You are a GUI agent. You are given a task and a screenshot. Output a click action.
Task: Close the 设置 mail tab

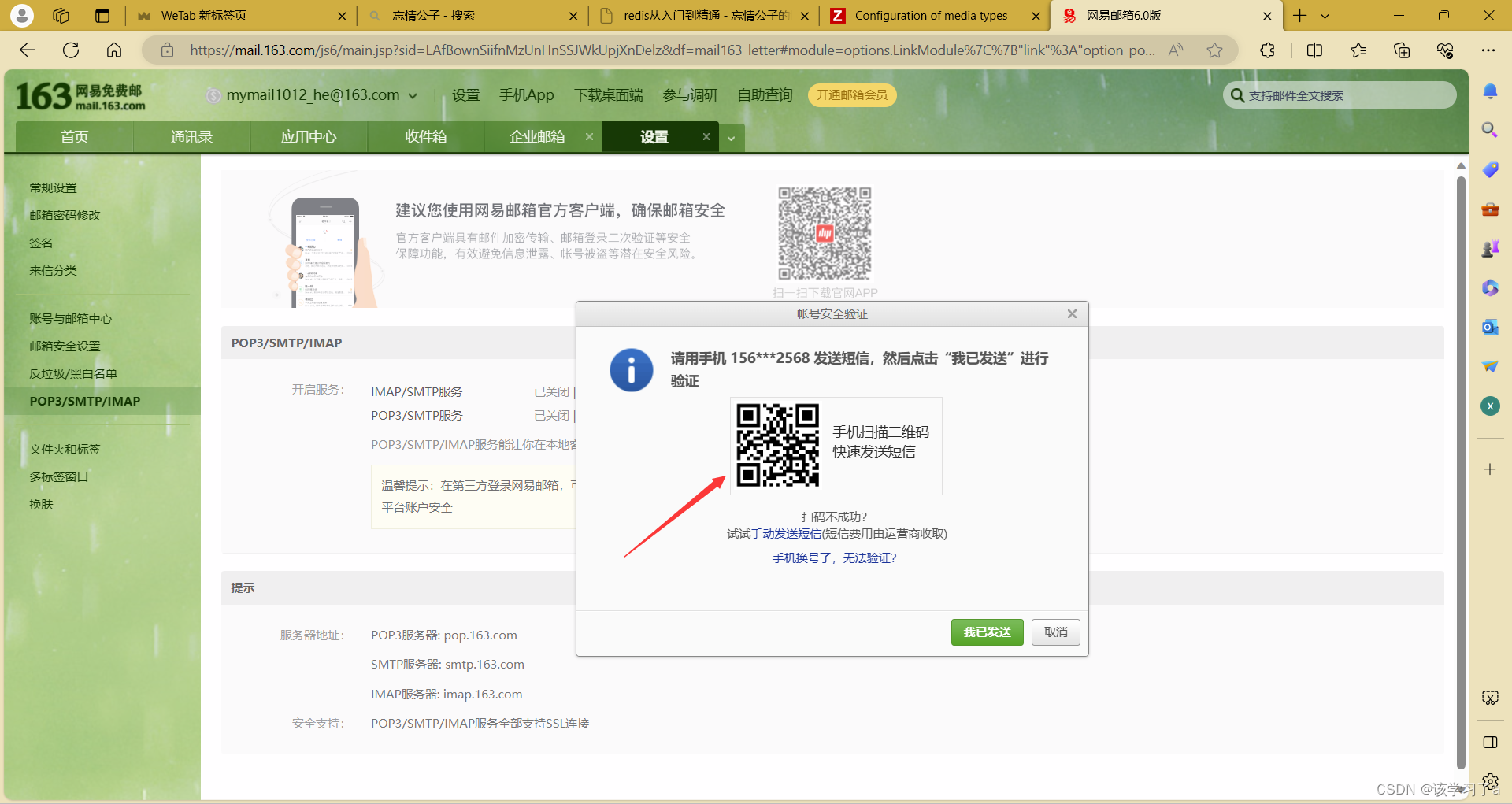coord(706,136)
